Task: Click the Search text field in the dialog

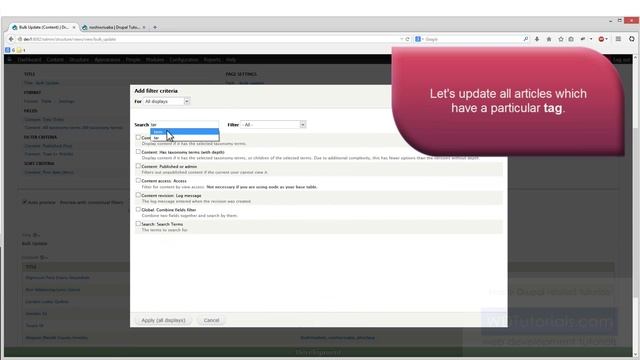Action: (184, 124)
